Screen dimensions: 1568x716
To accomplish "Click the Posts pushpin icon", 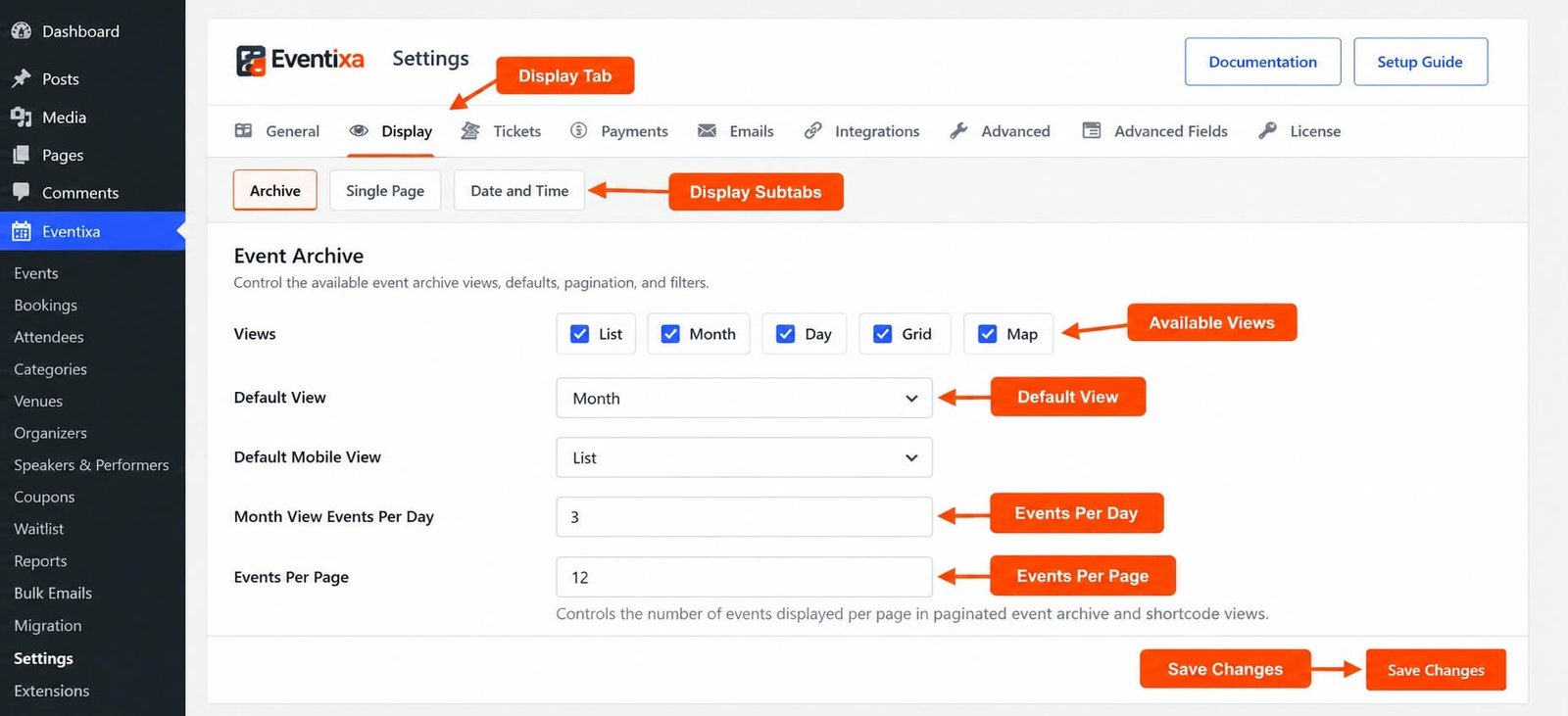I will pos(21,78).
